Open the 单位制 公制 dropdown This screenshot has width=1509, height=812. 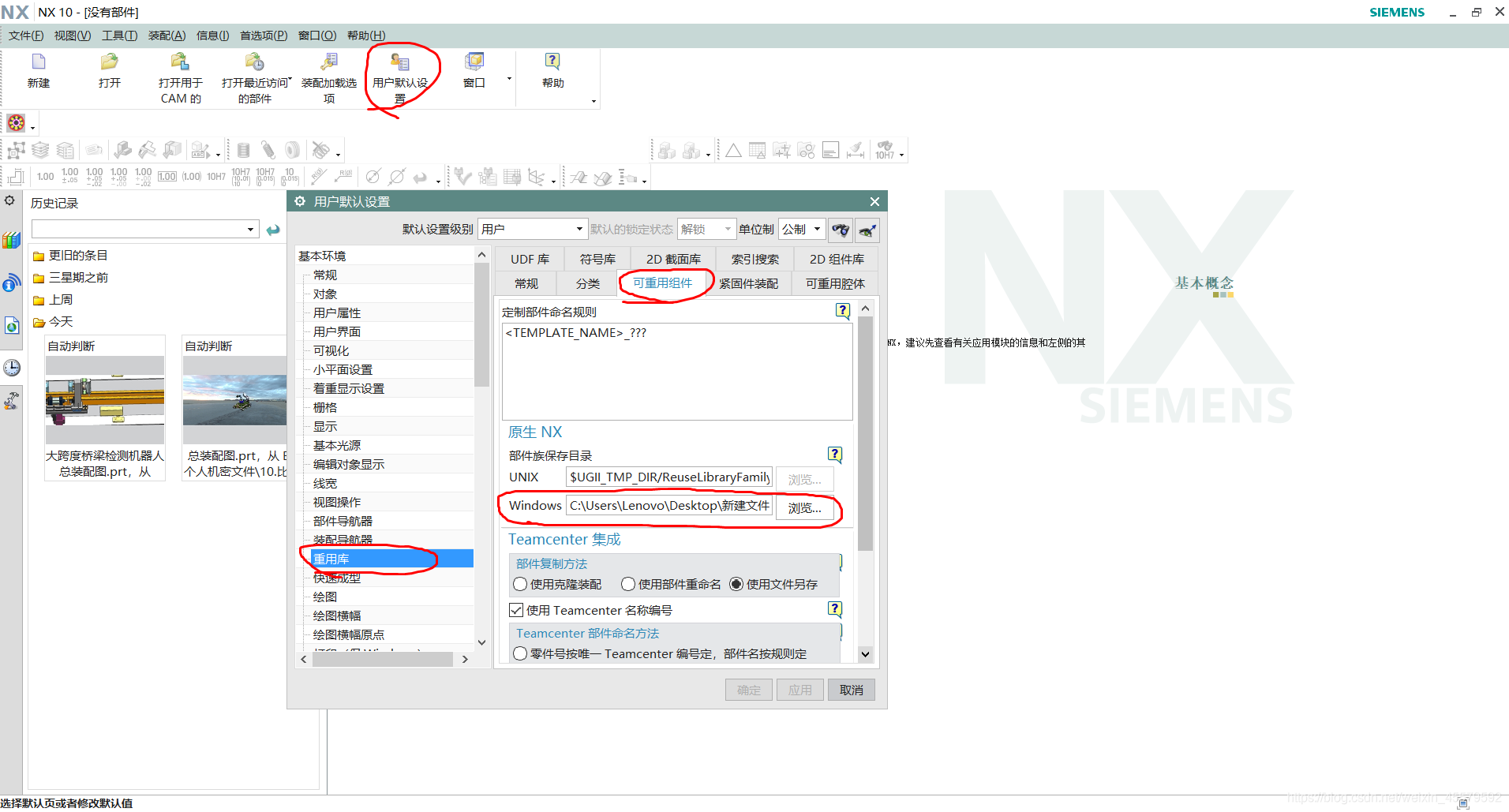tap(802, 229)
